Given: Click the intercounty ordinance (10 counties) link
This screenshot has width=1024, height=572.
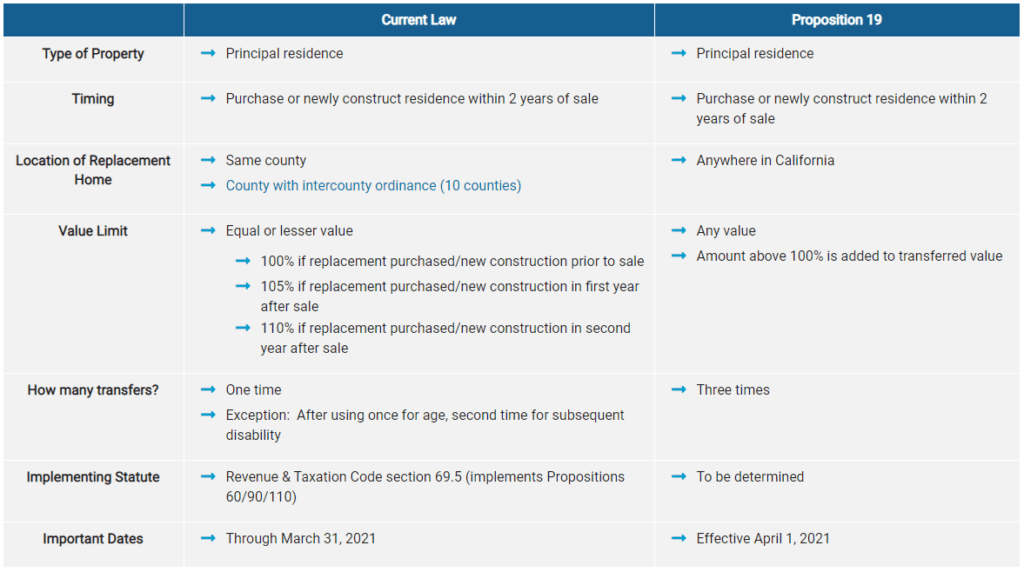Looking at the screenshot, I should click(373, 185).
